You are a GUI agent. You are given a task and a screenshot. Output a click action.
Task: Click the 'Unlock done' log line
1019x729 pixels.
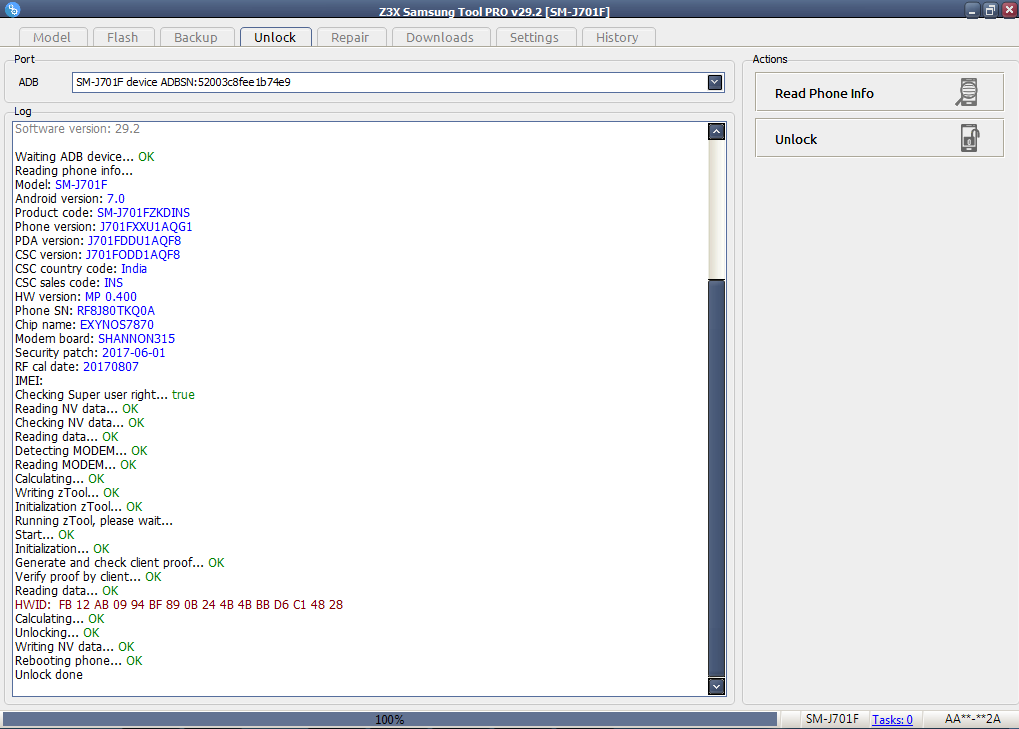[x=49, y=675]
